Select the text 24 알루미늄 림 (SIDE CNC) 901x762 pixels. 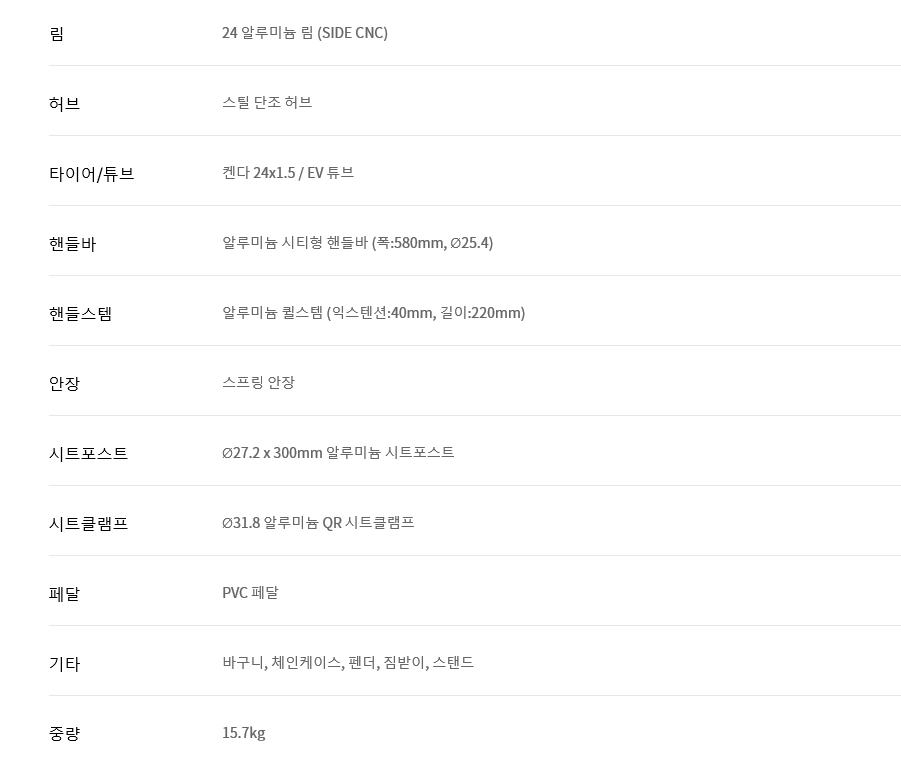pyautogui.click(x=305, y=33)
